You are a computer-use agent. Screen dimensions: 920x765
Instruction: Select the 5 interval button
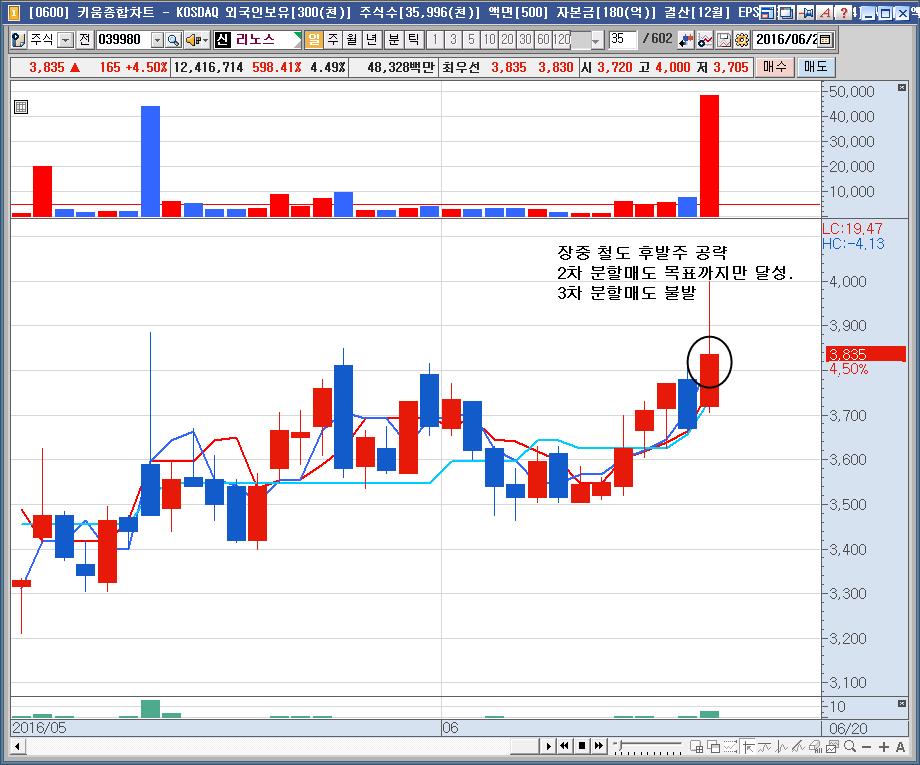click(471, 40)
